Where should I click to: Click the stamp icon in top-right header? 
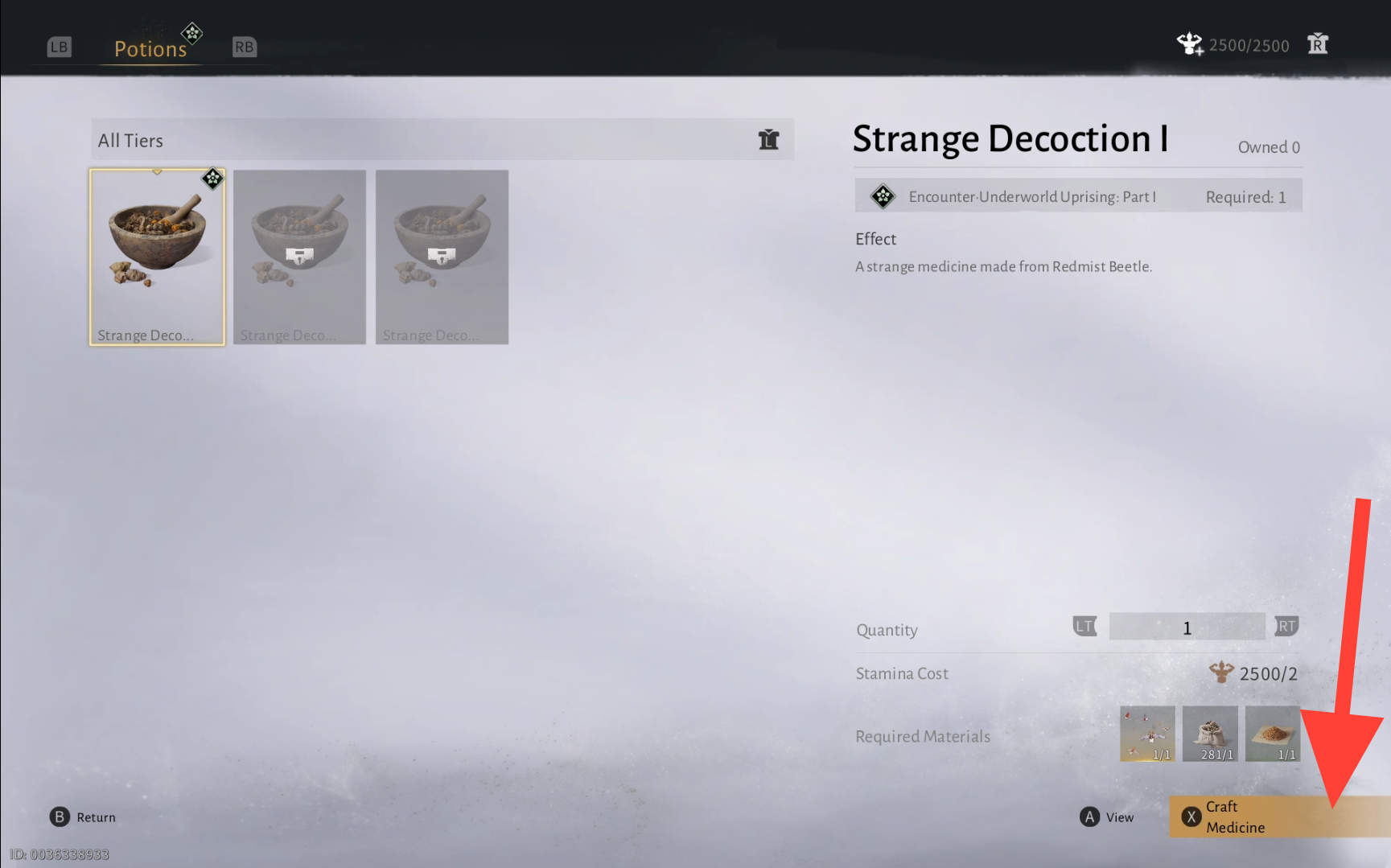point(1317,43)
